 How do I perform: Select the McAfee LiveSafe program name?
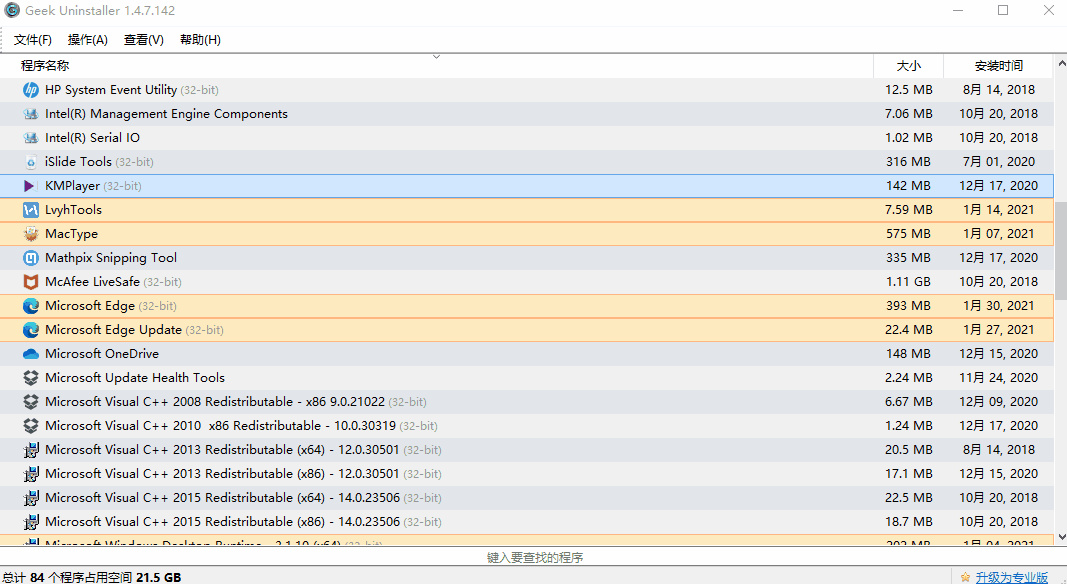click(93, 282)
